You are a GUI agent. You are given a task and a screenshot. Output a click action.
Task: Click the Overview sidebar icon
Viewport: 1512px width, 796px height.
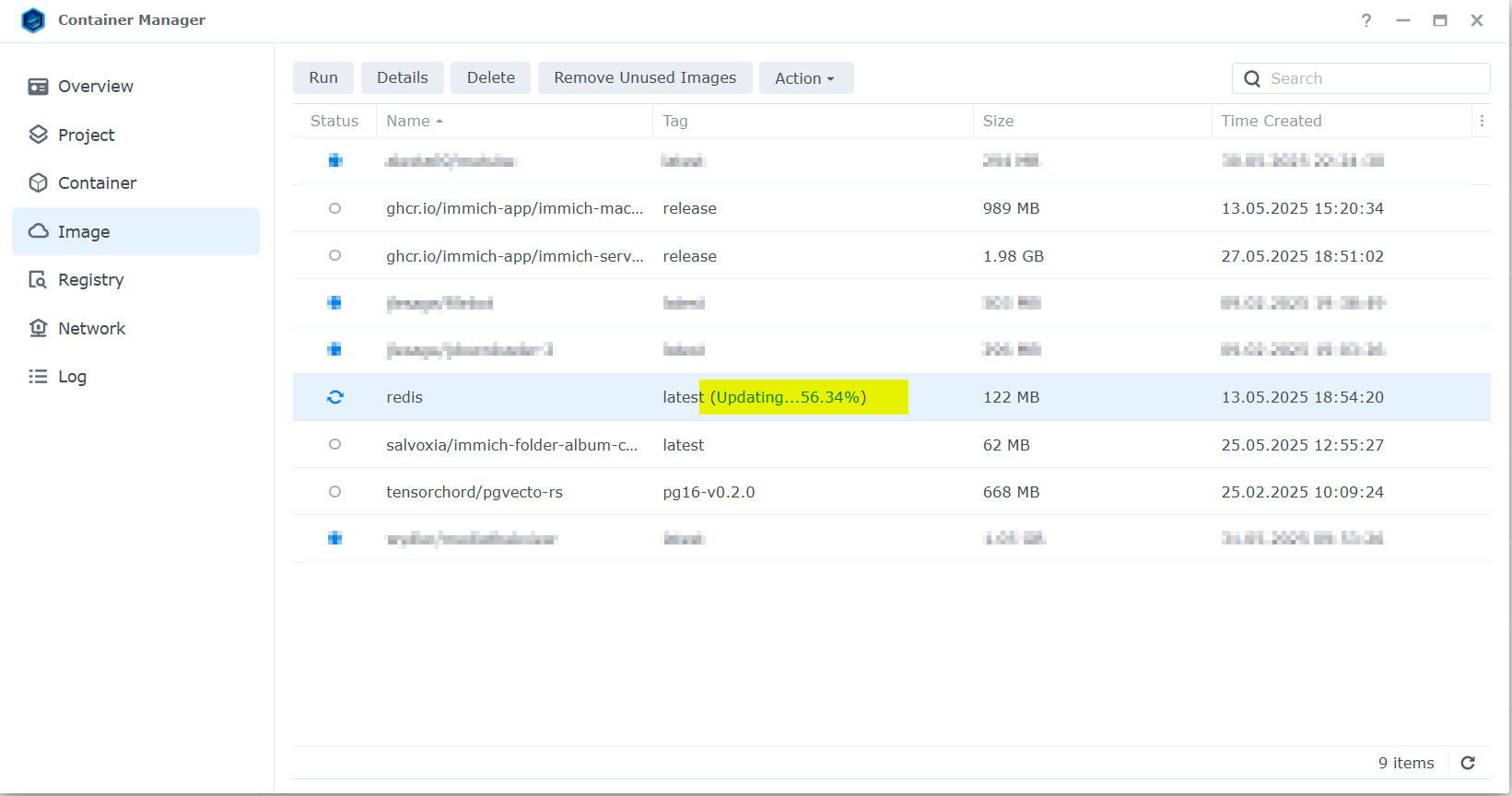tap(38, 87)
